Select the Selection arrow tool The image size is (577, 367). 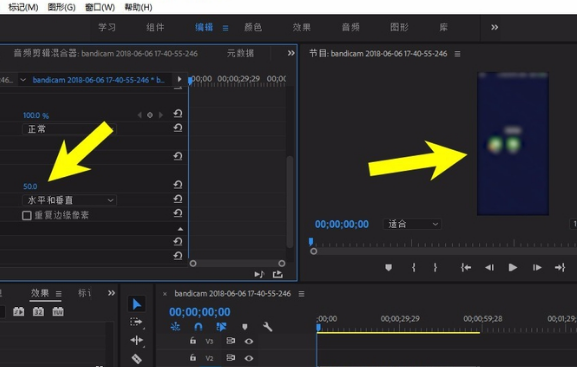(x=137, y=304)
